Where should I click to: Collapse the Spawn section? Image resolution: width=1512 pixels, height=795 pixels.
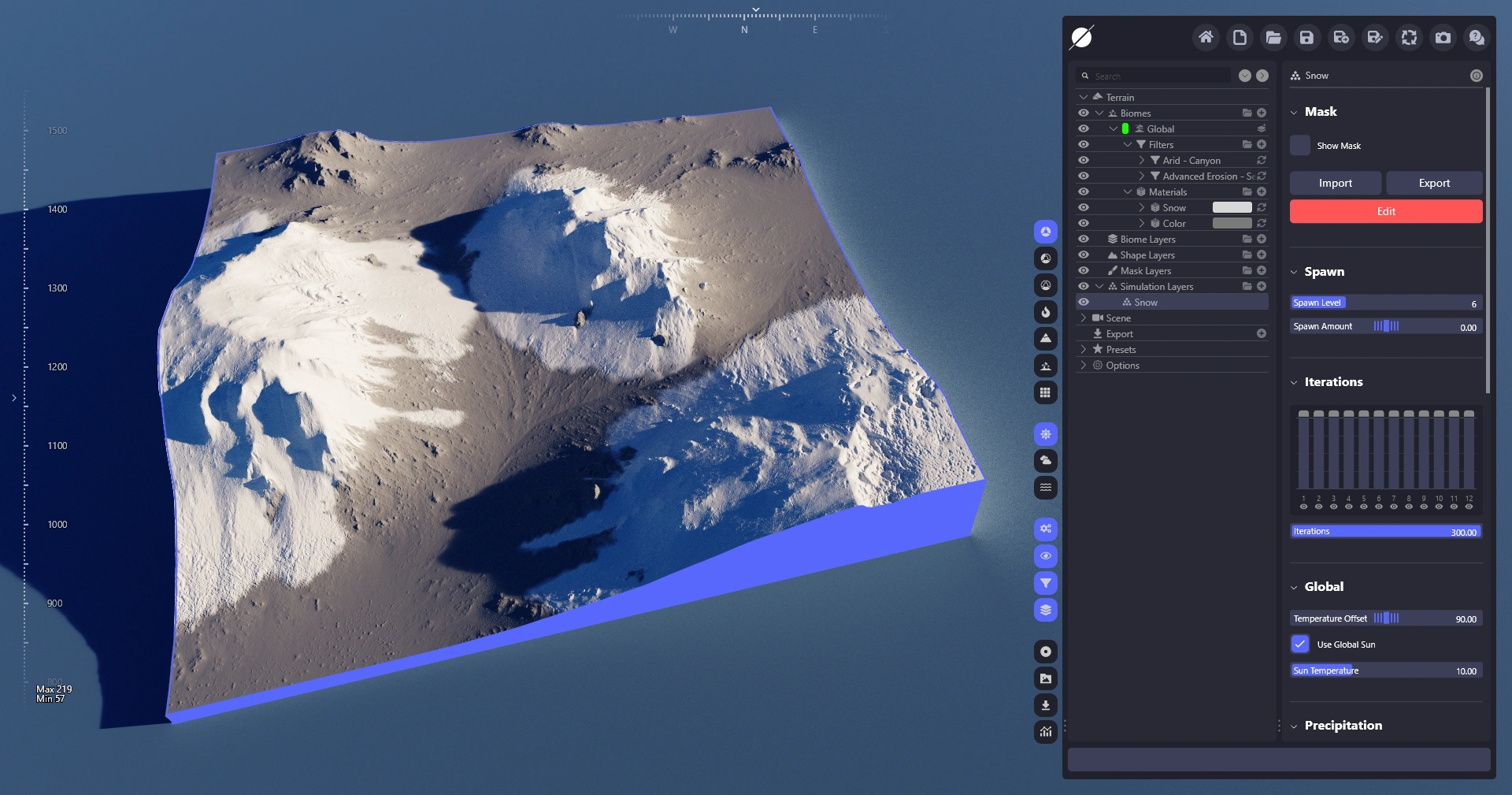point(1294,272)
